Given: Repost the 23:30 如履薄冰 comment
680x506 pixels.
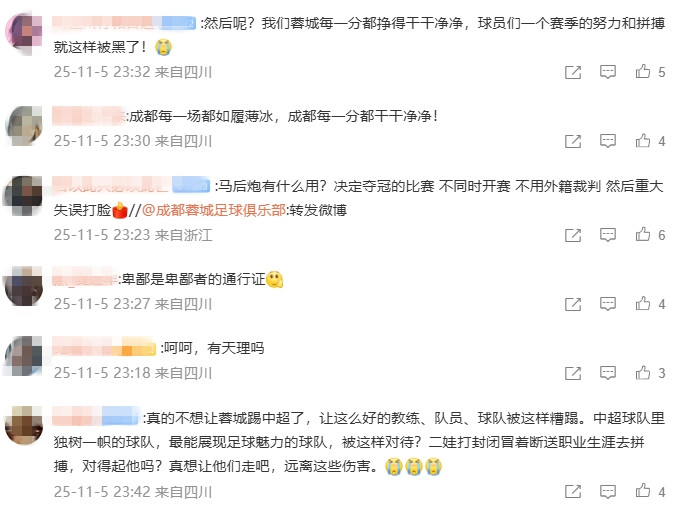Looking at the screenshot, I should pyautogui.click(x=573, y=141).
